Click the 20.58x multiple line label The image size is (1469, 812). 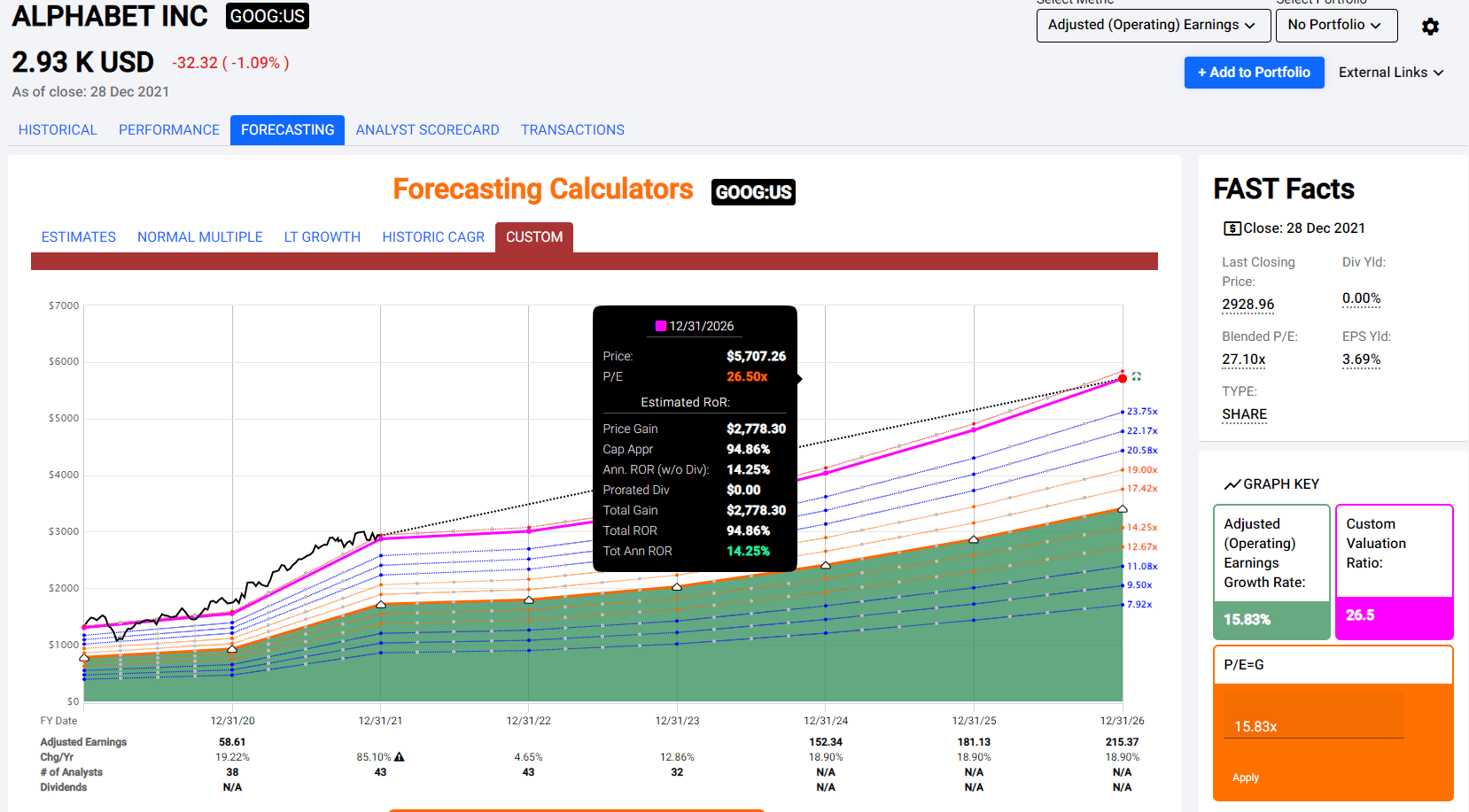tap(1142, 451)
